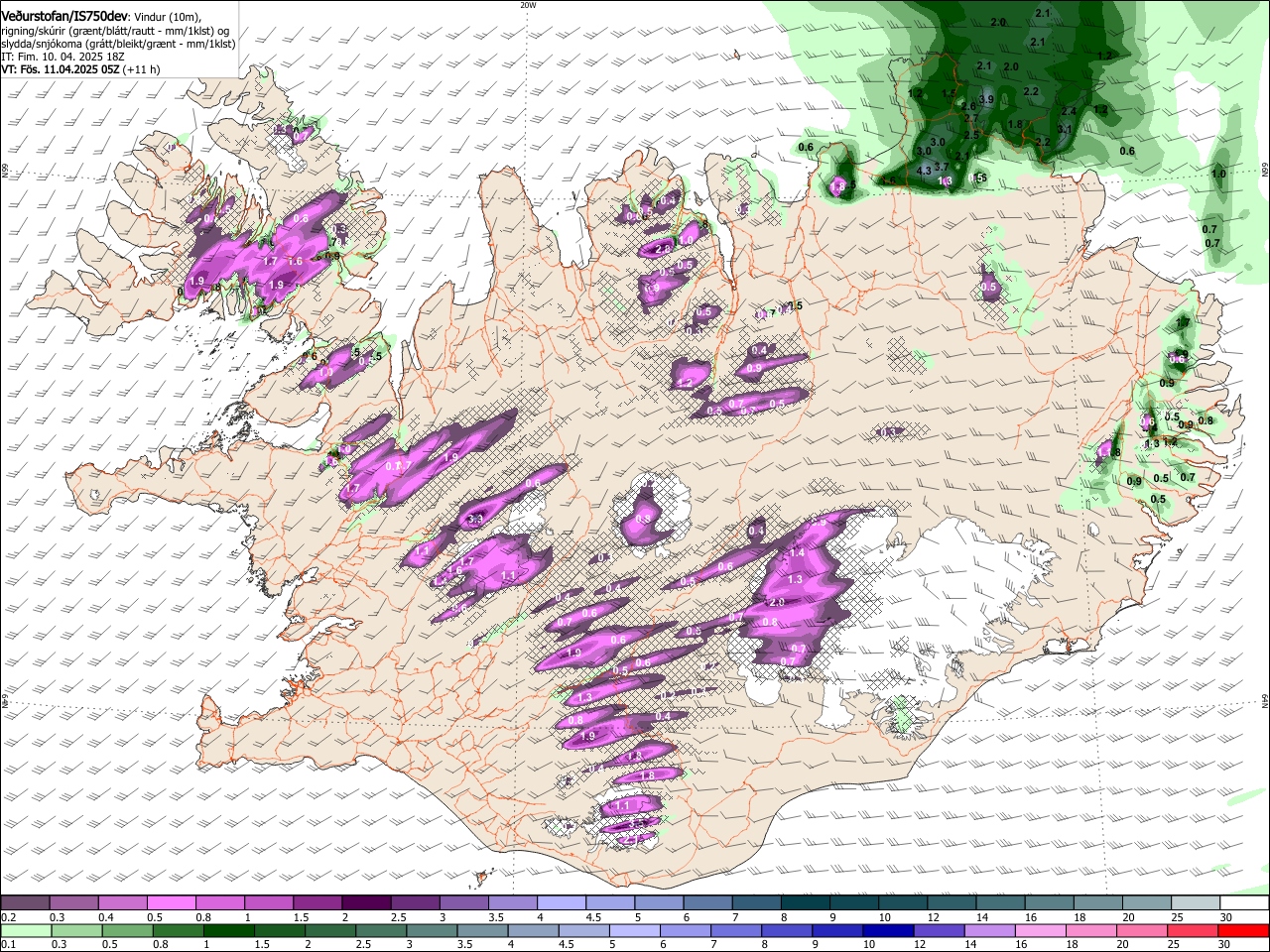
Task: Select the light lavender swatch labeled 4, upper legend
Action: click(x=560, y=903)
